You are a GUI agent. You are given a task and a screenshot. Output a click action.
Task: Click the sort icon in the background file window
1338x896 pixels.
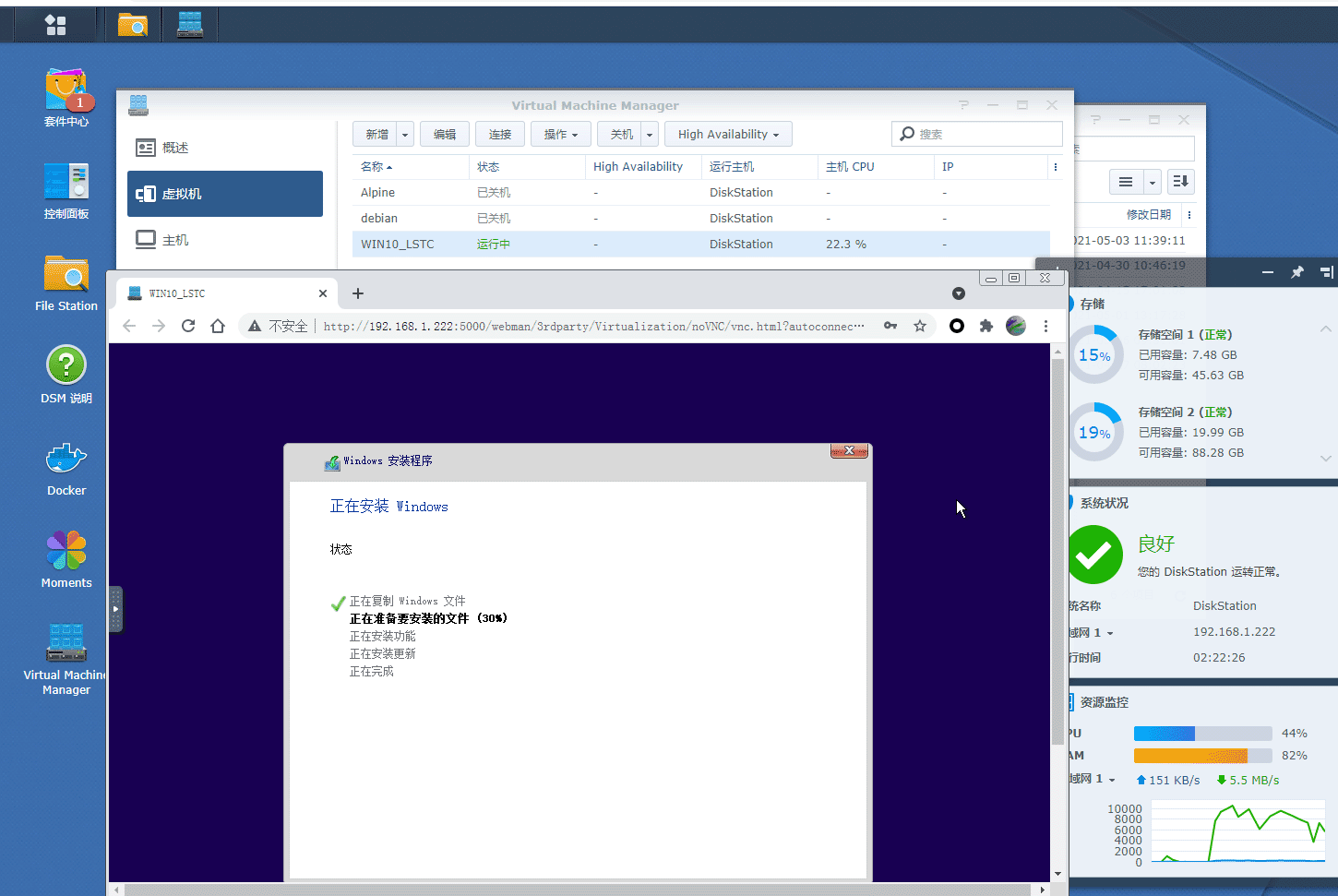click(x=1181, y=182)
